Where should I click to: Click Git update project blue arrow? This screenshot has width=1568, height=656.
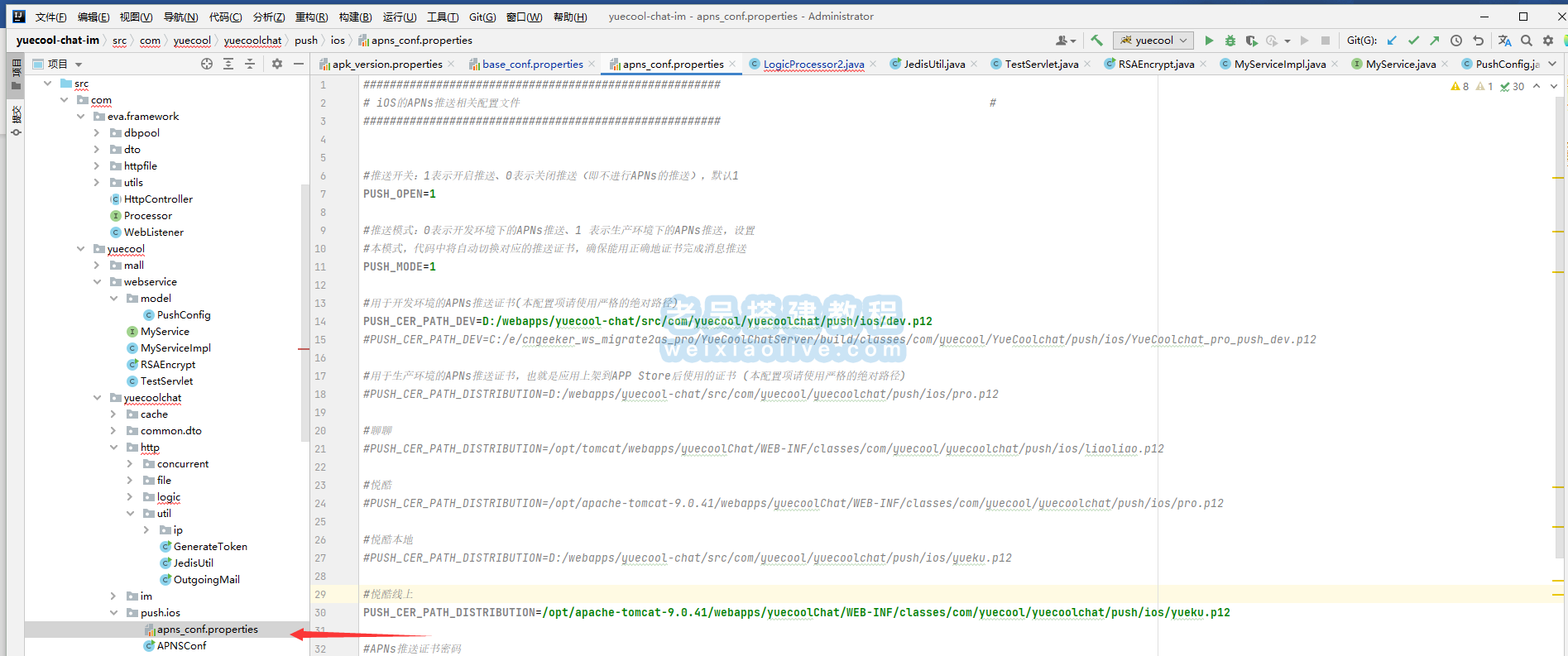[1392, 41]
